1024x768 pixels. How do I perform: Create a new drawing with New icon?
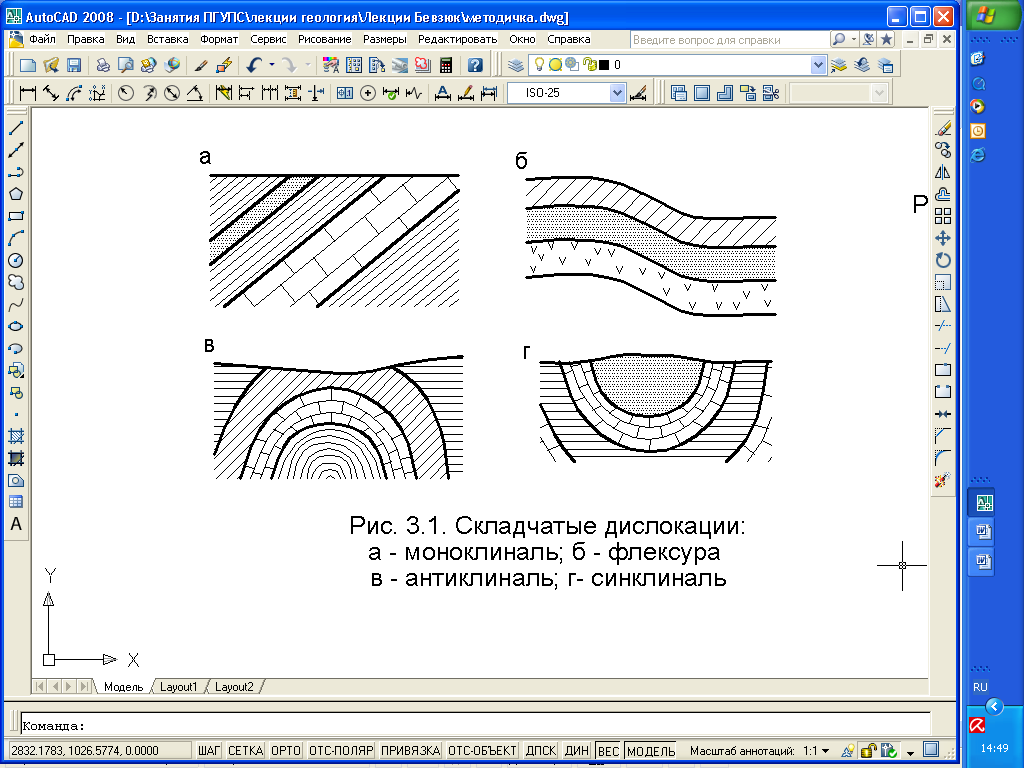[x=28, y=65]
